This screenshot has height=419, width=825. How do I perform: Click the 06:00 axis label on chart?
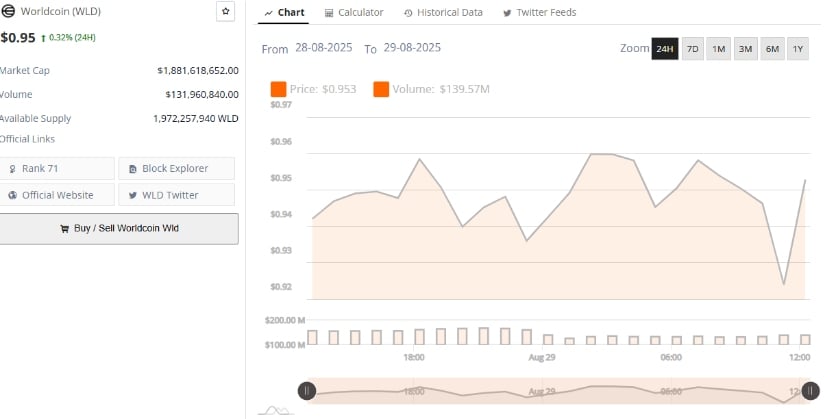pos(671,357)
